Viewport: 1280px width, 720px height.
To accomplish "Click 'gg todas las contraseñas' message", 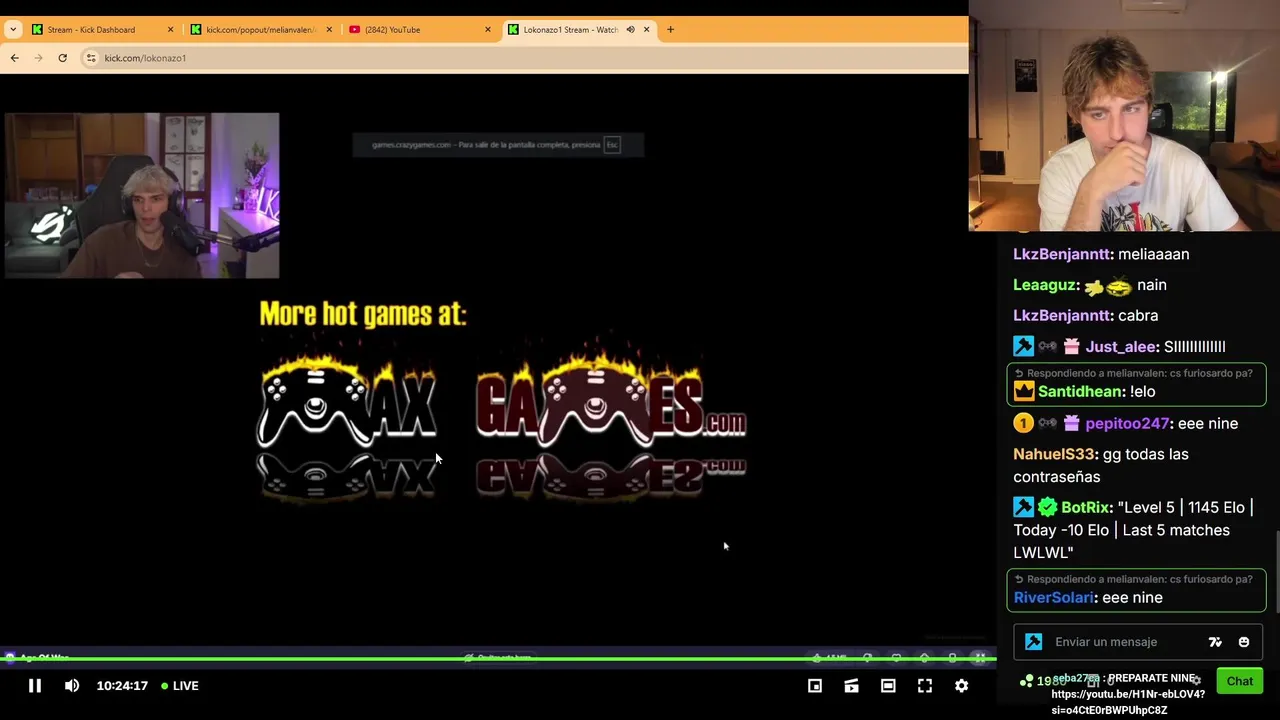I will pyautogui.click(x=1101, y=465).
